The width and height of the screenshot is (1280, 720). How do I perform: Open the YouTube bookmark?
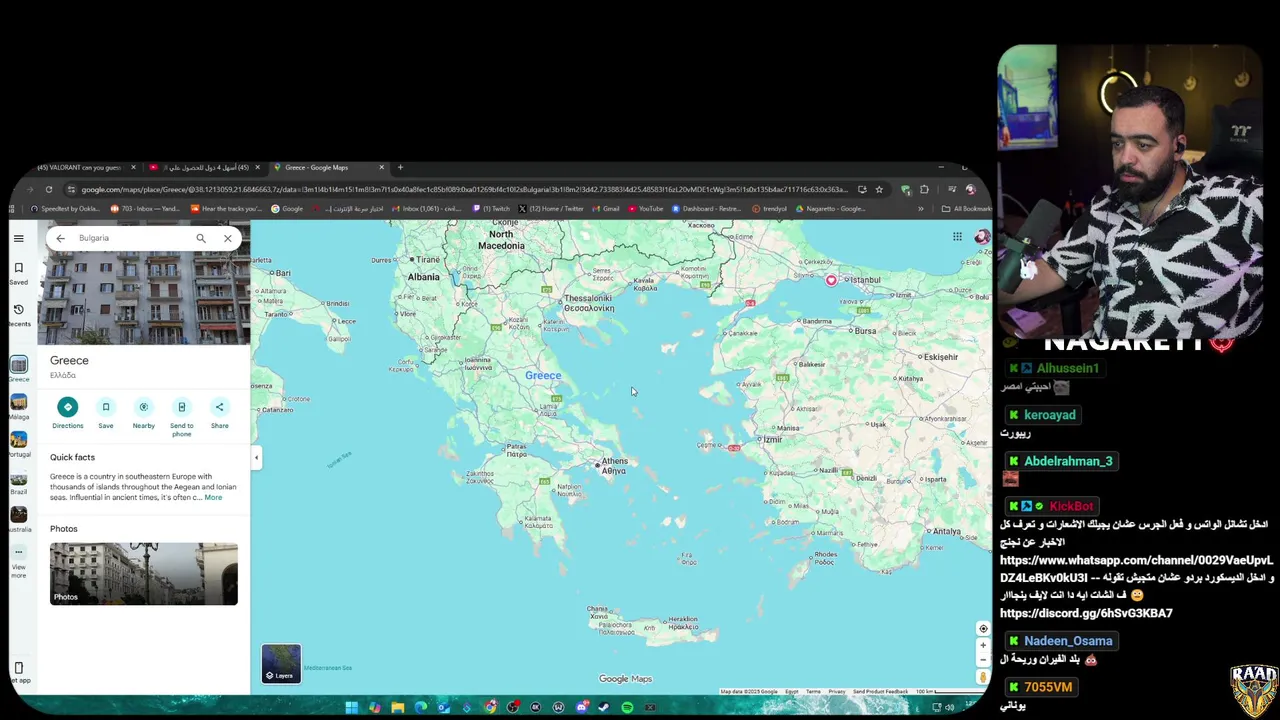point(645,209)
